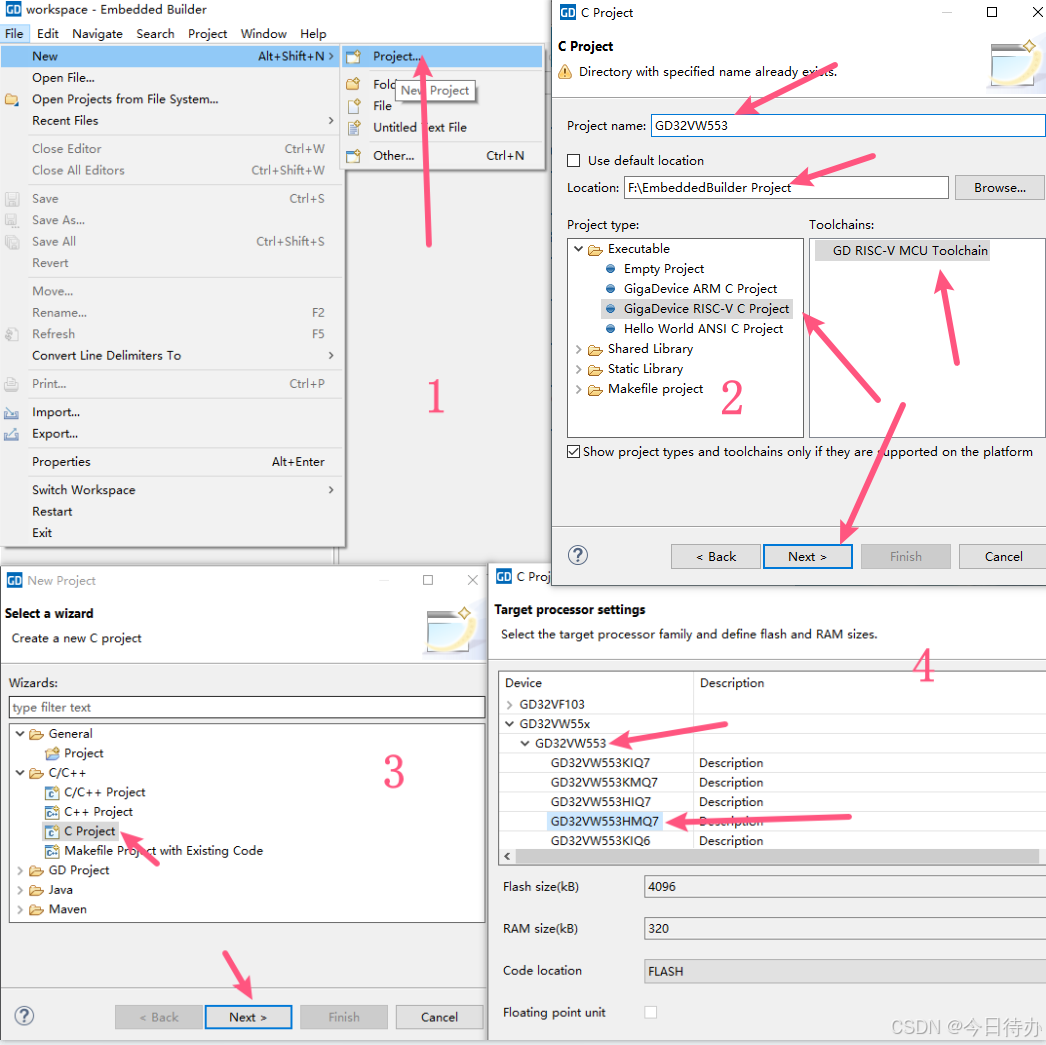This screenshot has width=1046, height=1045.
Task: Click the help icon in New Project dialog
Action: pyautogui.click(x=24, y=1016)
